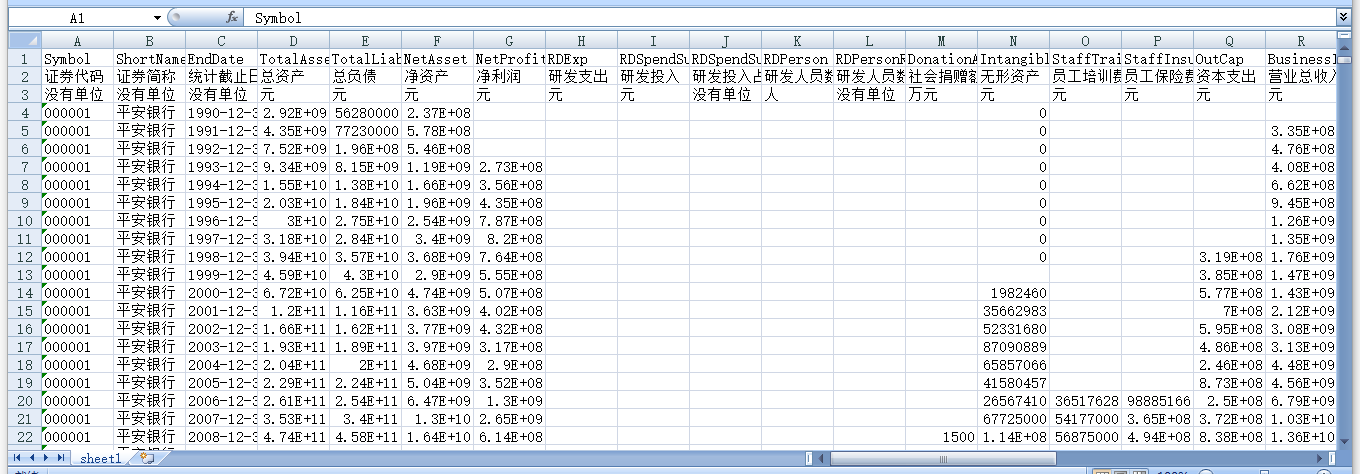1360x474 pixels.
Task: Select column header A
Action: (77, 41)
